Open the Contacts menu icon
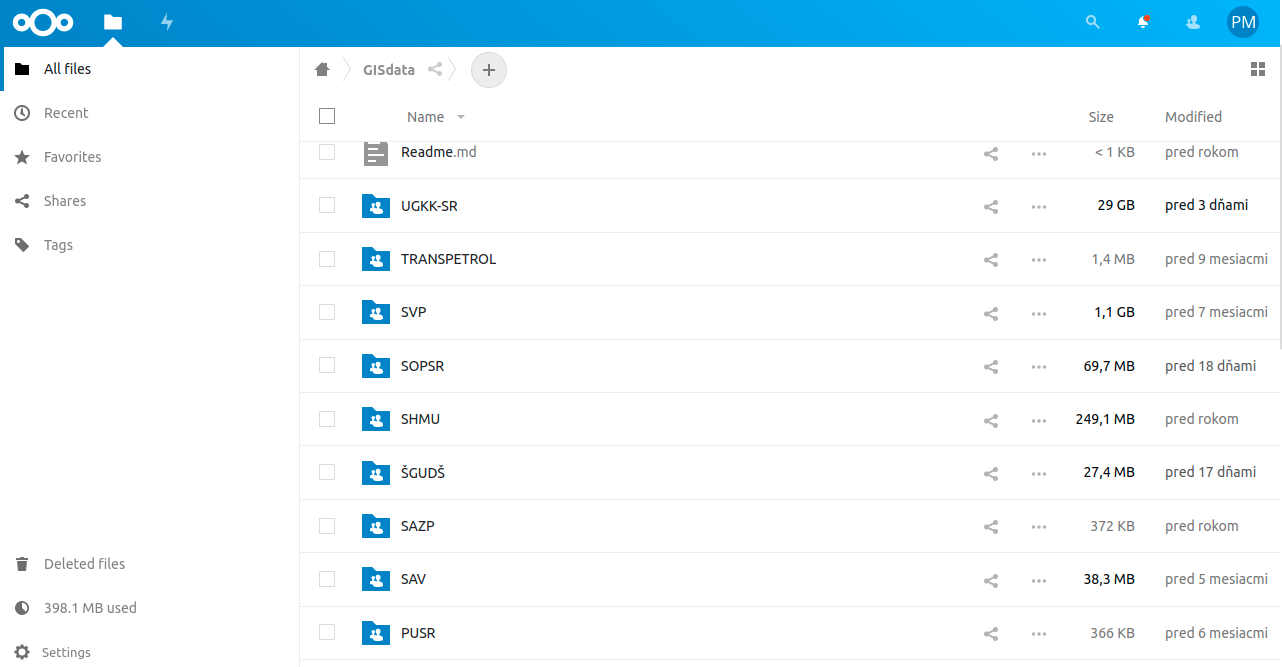The height and width of the screenshot is (667, 1282). coord(1192,22)
